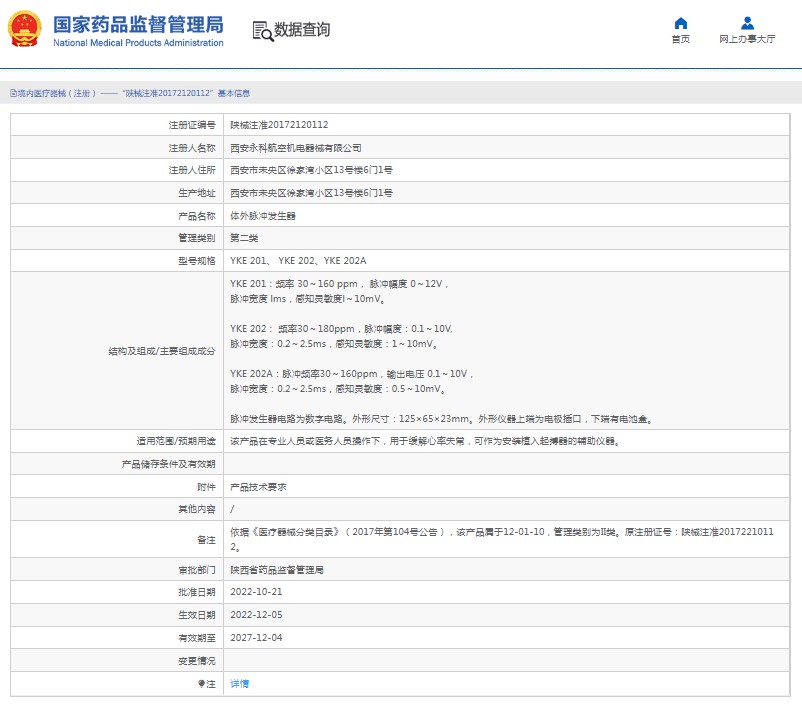Click the product name 体外脉冲发生器
This screenshot has height=704, width=802.
[x=263, y=216]
